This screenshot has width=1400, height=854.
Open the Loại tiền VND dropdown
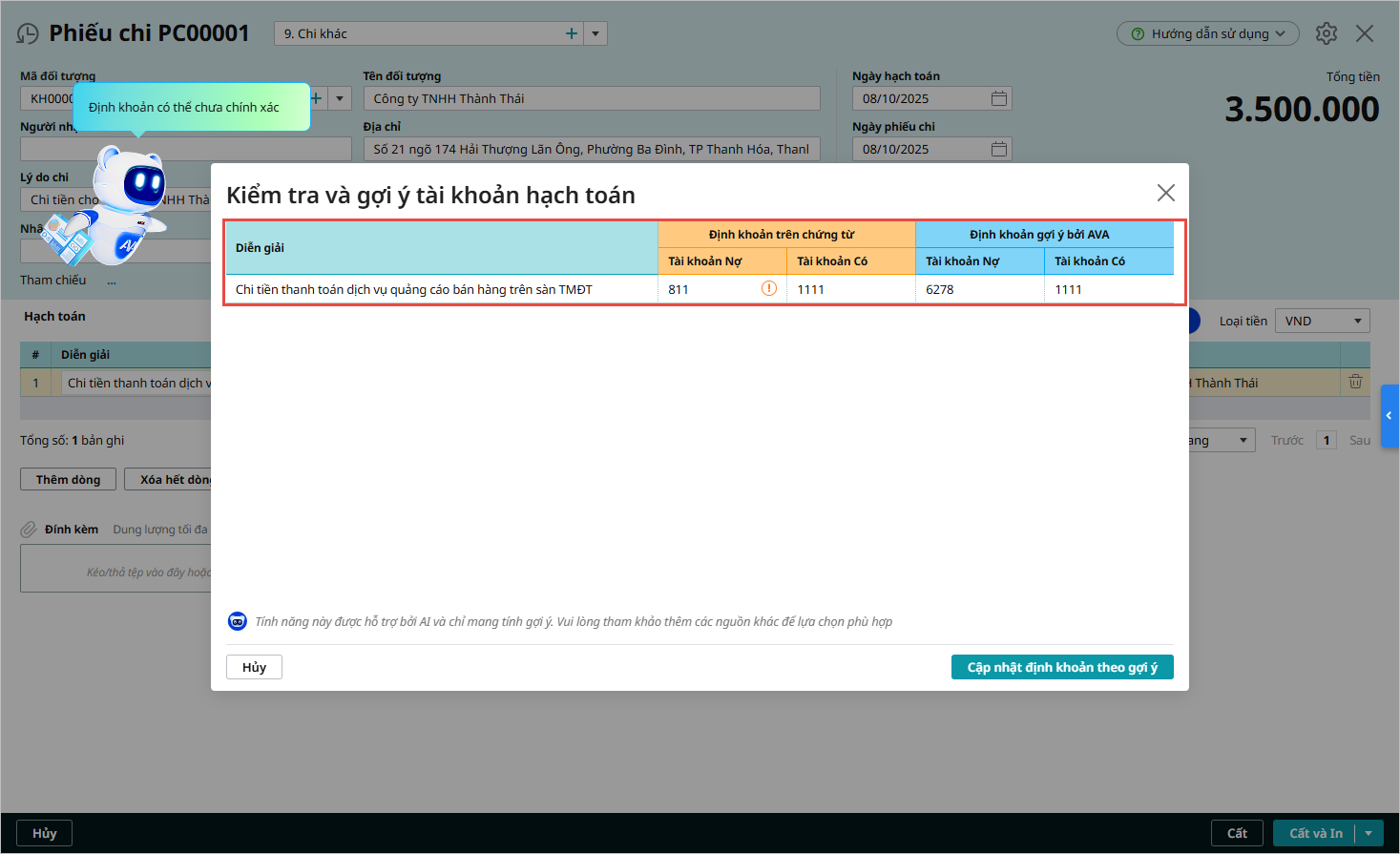click(1322, 322)
